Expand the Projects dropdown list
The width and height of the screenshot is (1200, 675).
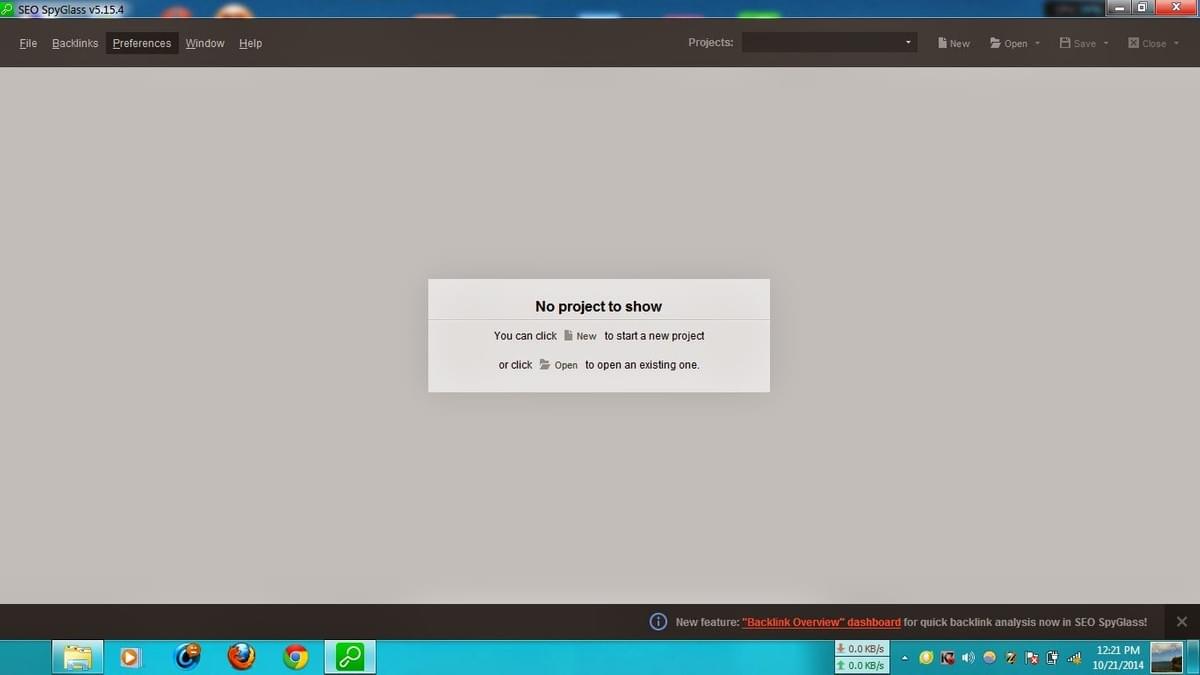click(908, 43)
